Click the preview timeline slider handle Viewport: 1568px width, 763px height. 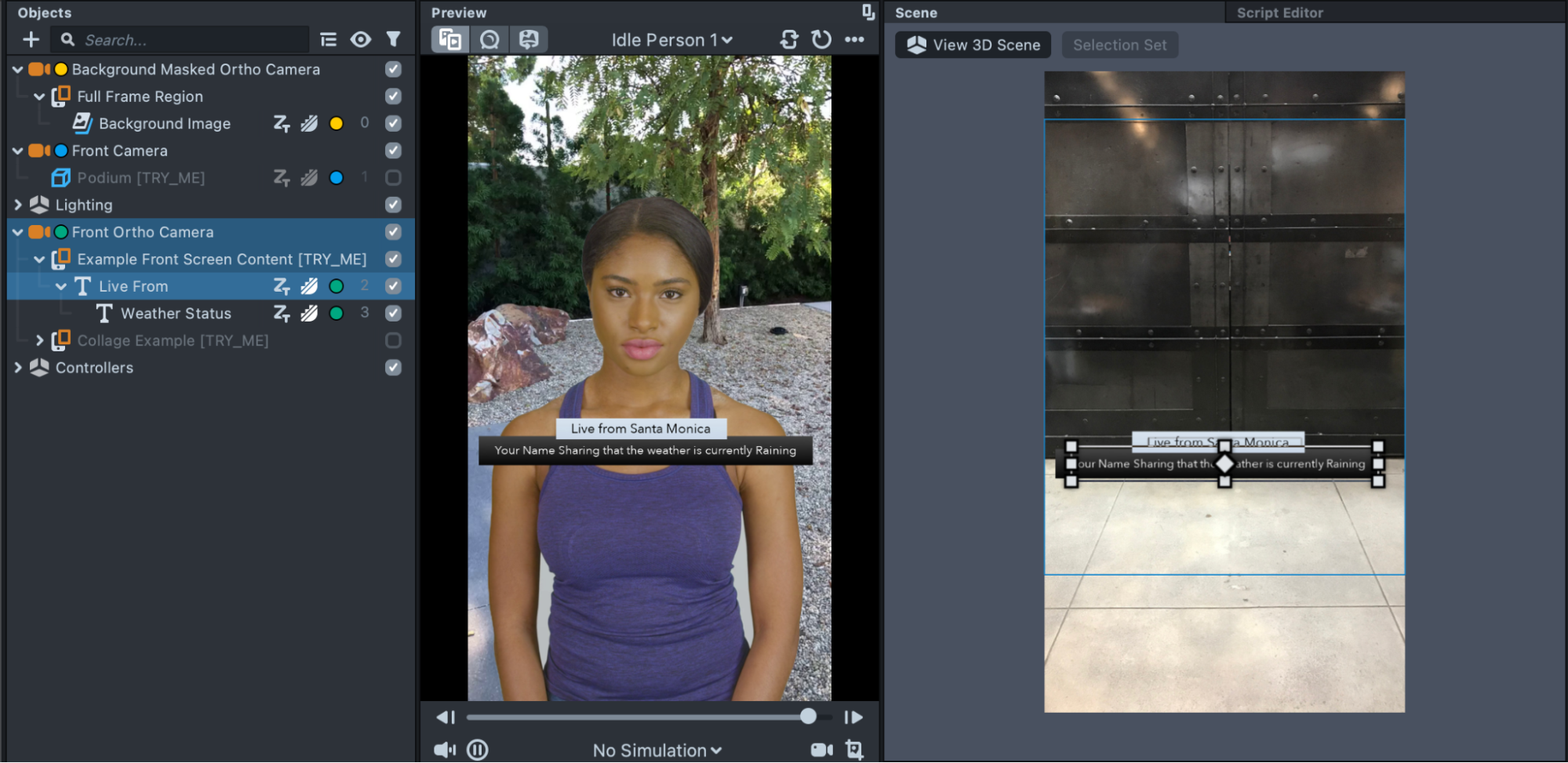click(x=808, y=717)
